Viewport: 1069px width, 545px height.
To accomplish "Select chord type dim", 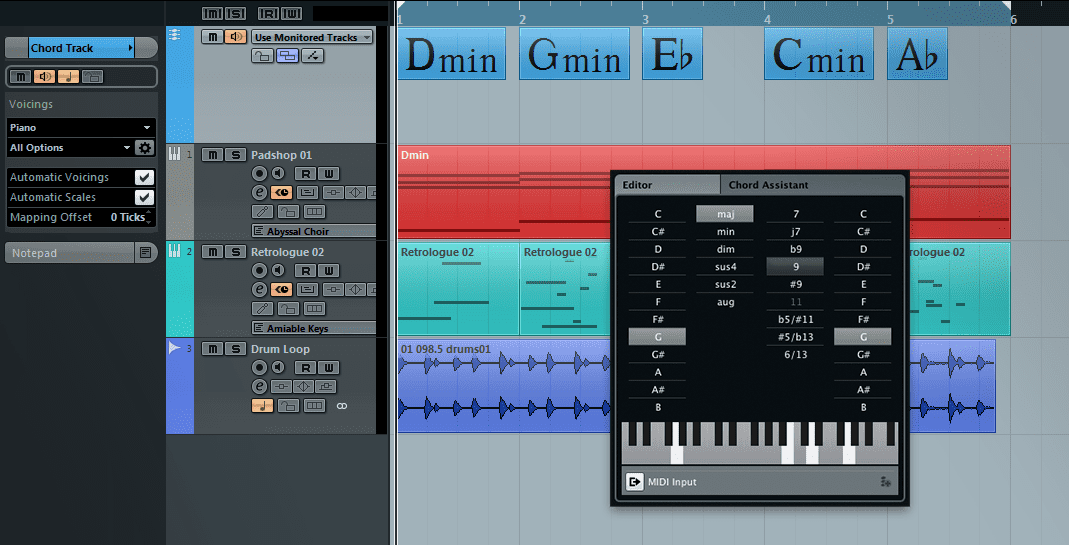I will 725,250.
